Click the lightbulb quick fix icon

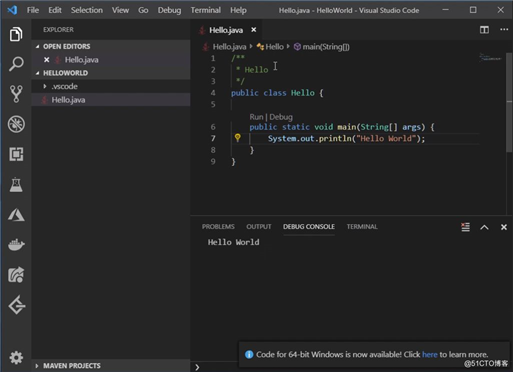coord(237,138)
